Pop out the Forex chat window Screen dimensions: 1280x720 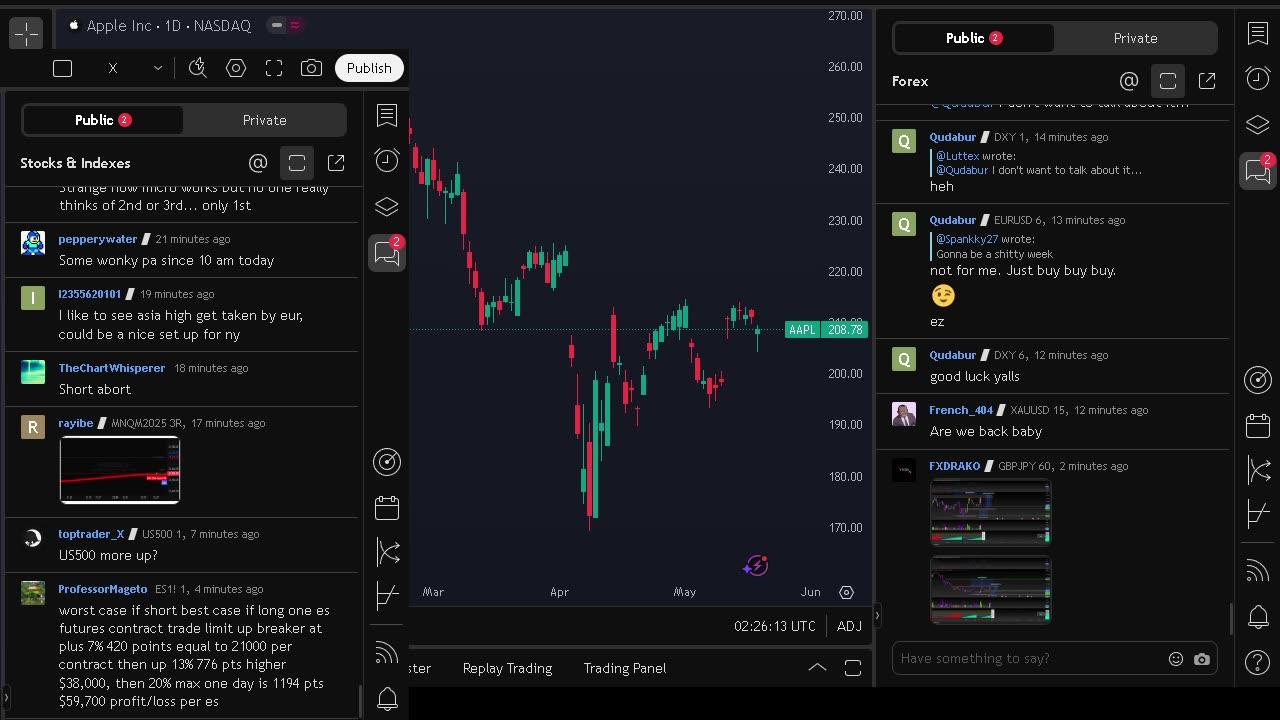1207,81
